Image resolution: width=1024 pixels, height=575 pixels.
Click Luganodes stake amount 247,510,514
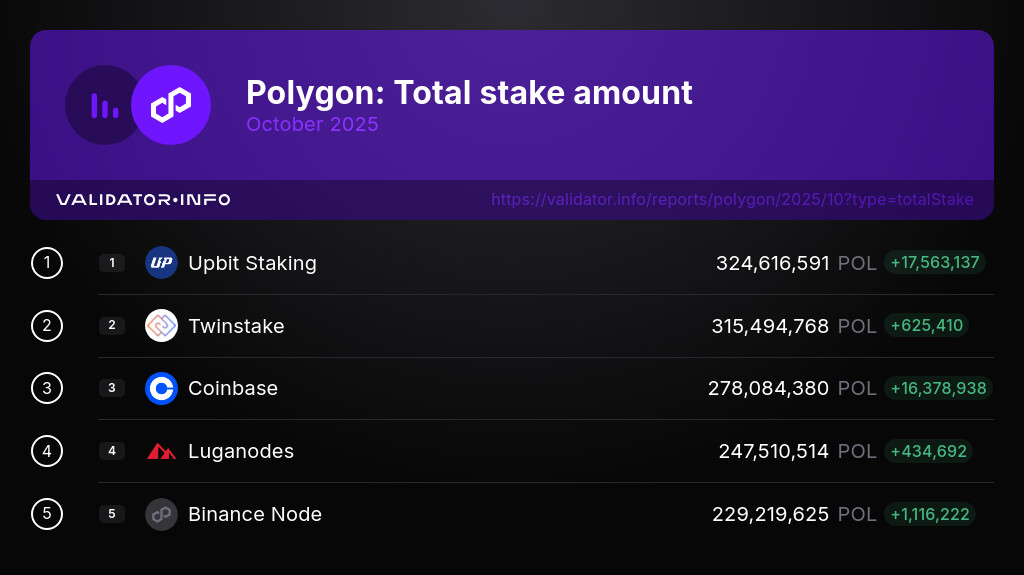[773, 451]
